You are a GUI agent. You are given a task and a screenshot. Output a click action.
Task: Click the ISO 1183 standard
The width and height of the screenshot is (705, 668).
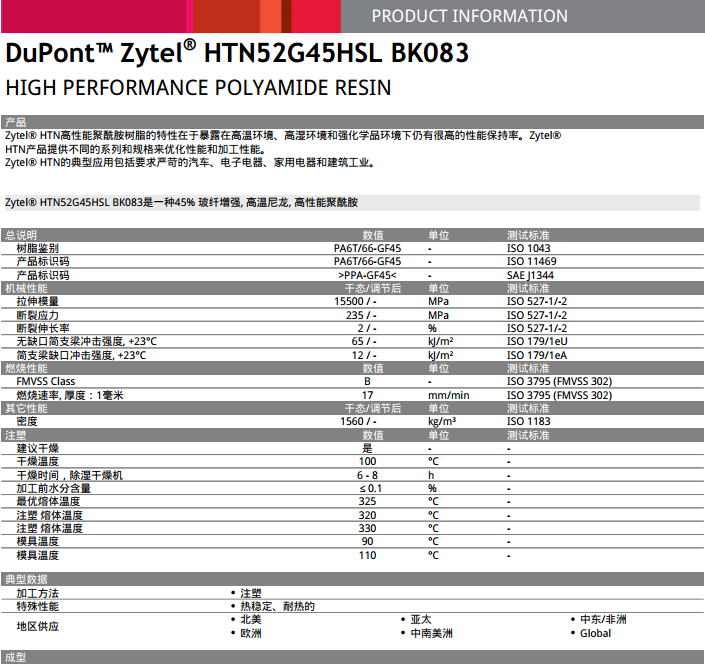tap(529, 421)
